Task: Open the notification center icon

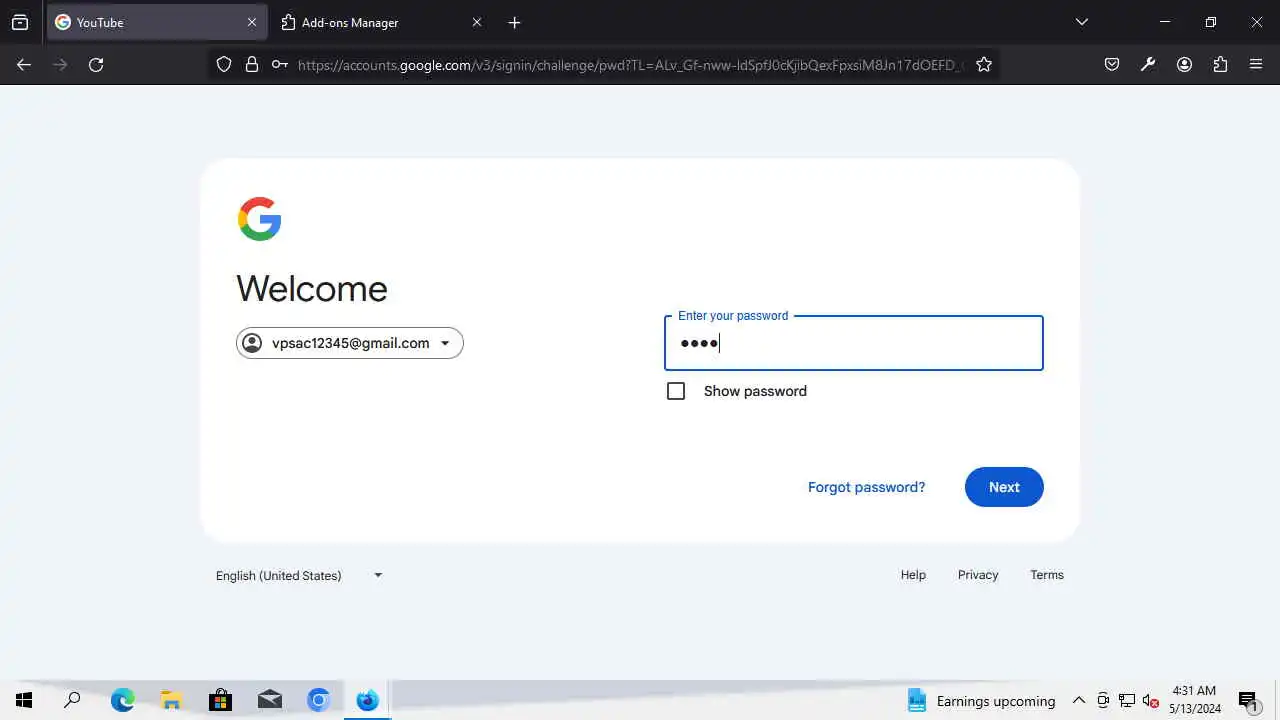Action: tap(1248, 701)
